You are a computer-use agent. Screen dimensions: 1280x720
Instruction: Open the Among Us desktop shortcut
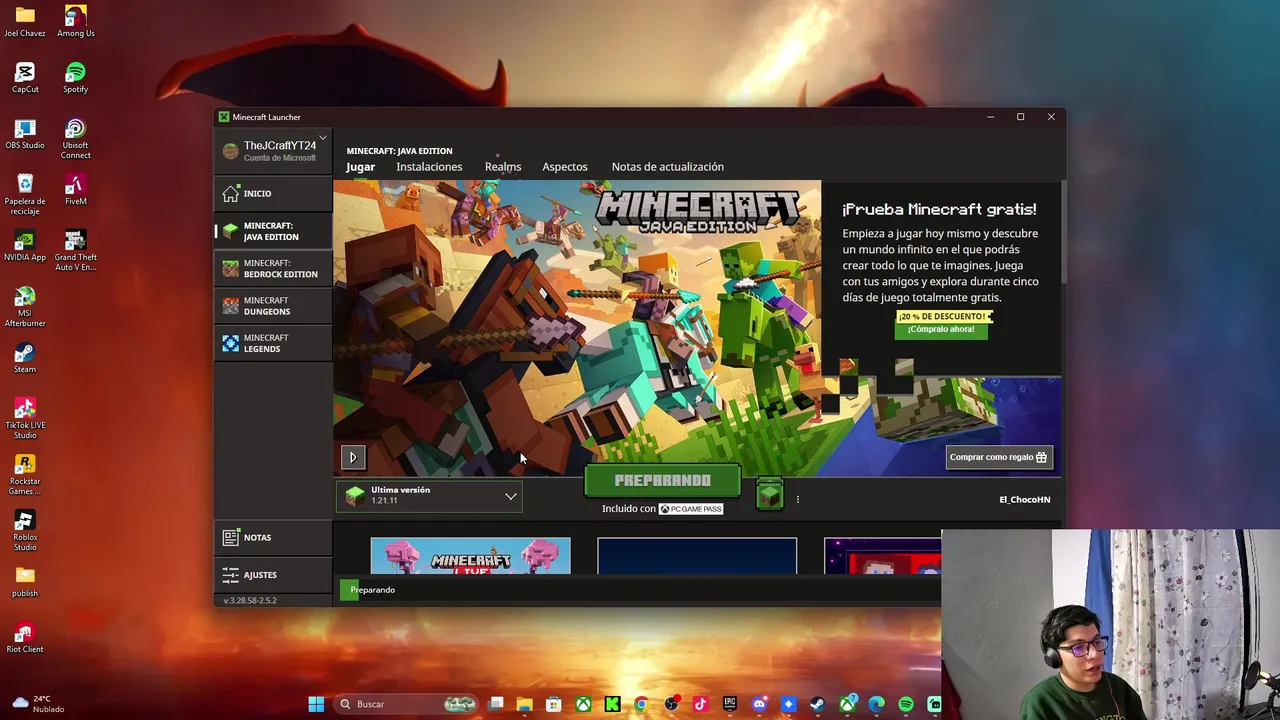[x=76, y=21]
